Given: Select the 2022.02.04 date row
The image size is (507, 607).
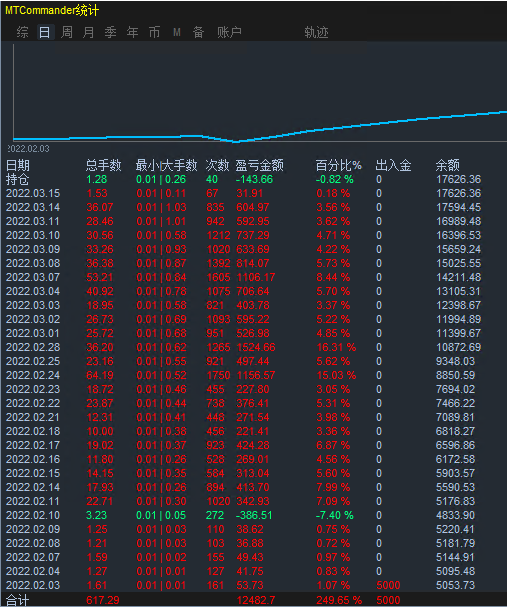Looking at the screenshot, I should [x=33, y=571].
